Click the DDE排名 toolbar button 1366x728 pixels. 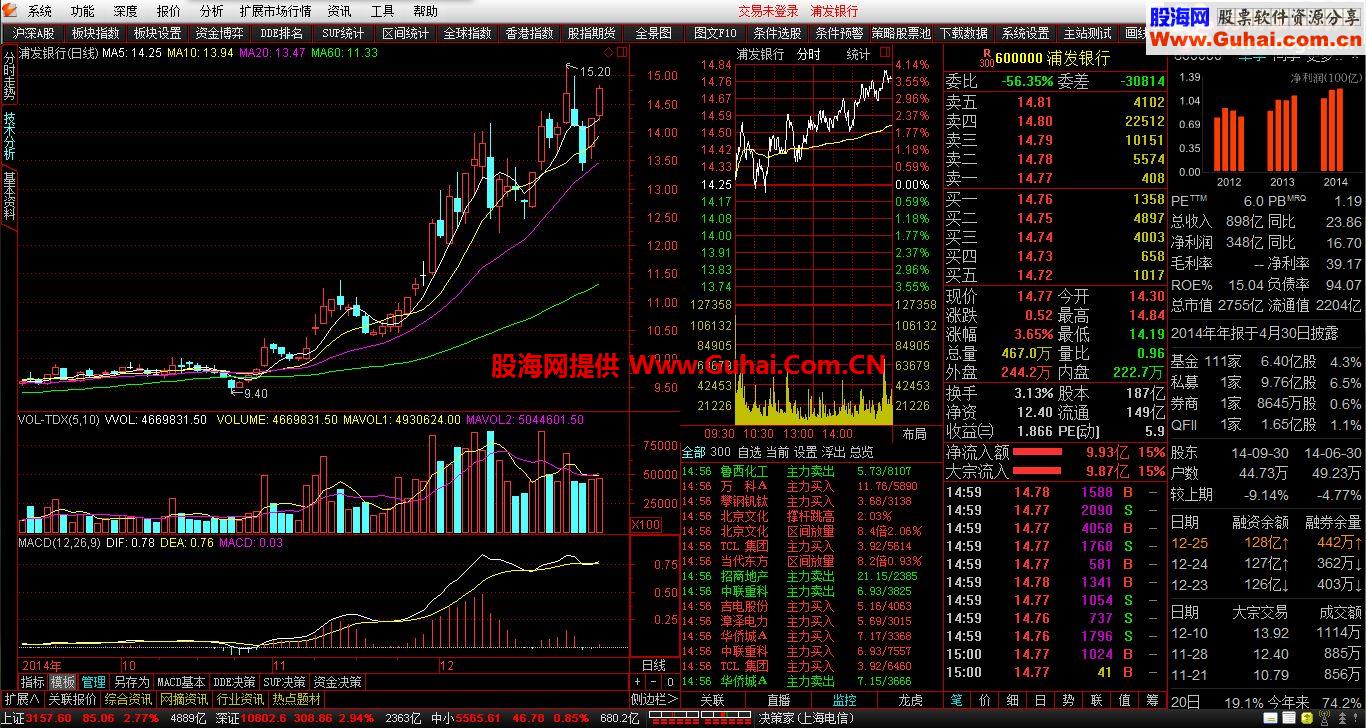point(281,33)
